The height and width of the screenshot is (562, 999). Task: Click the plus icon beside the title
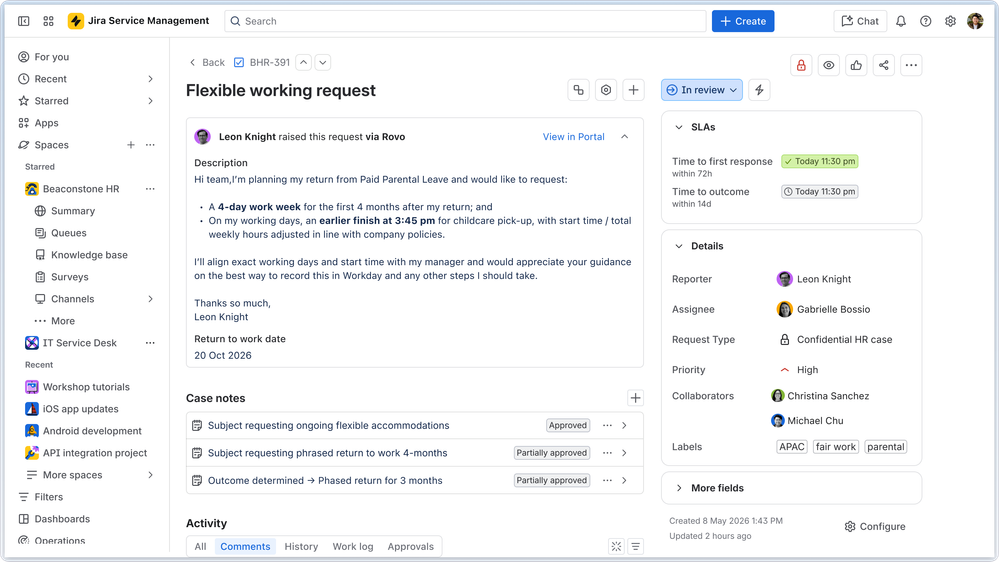click(x=633, y=90)
